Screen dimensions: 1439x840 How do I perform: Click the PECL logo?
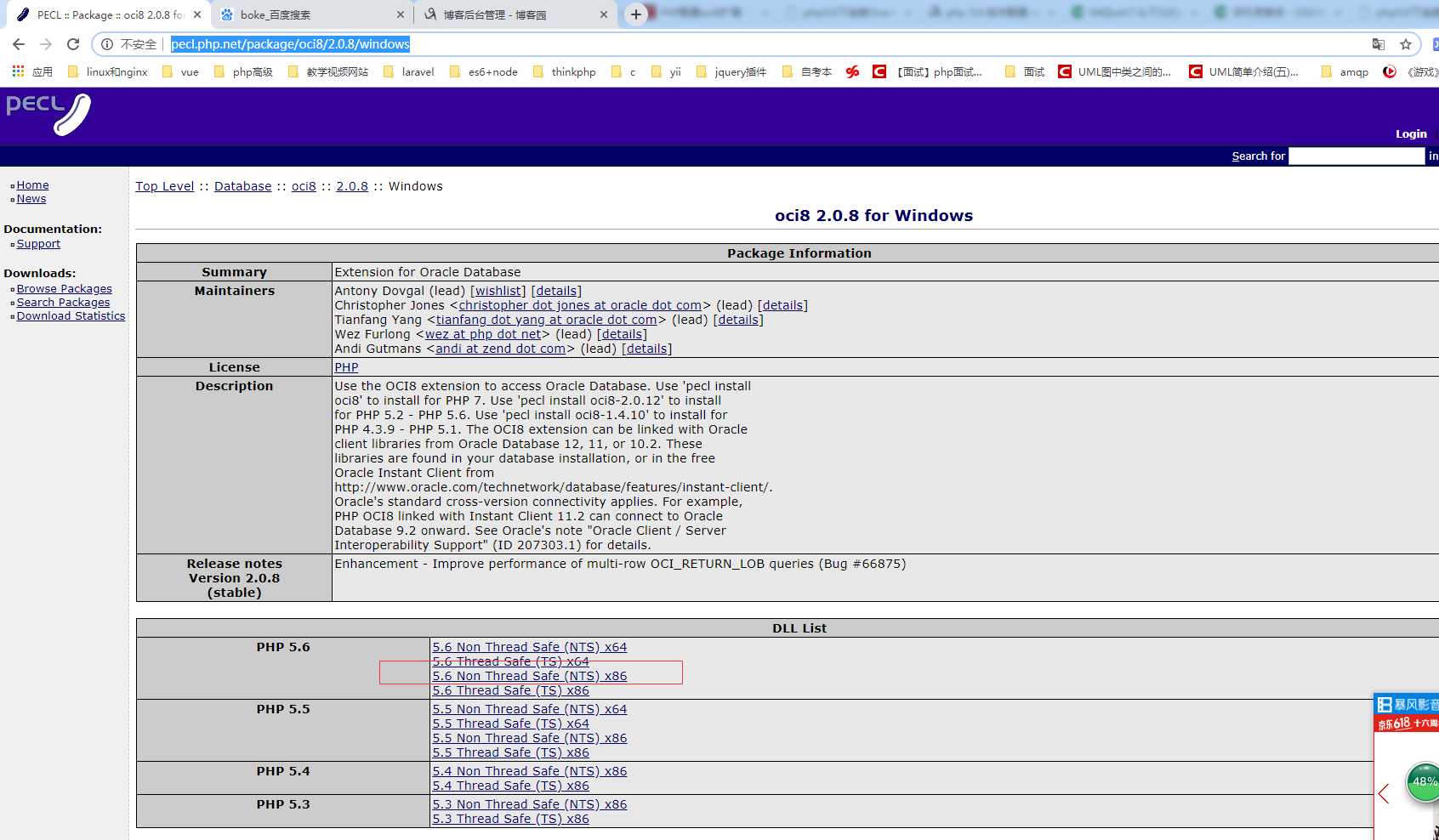pyautogui.click(x=48, y=115)
